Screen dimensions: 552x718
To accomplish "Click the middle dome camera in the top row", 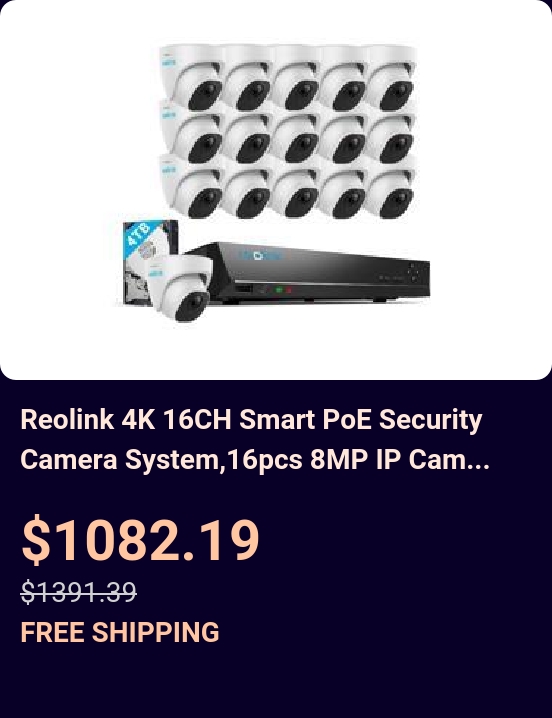I will click(x=295, y=78).
